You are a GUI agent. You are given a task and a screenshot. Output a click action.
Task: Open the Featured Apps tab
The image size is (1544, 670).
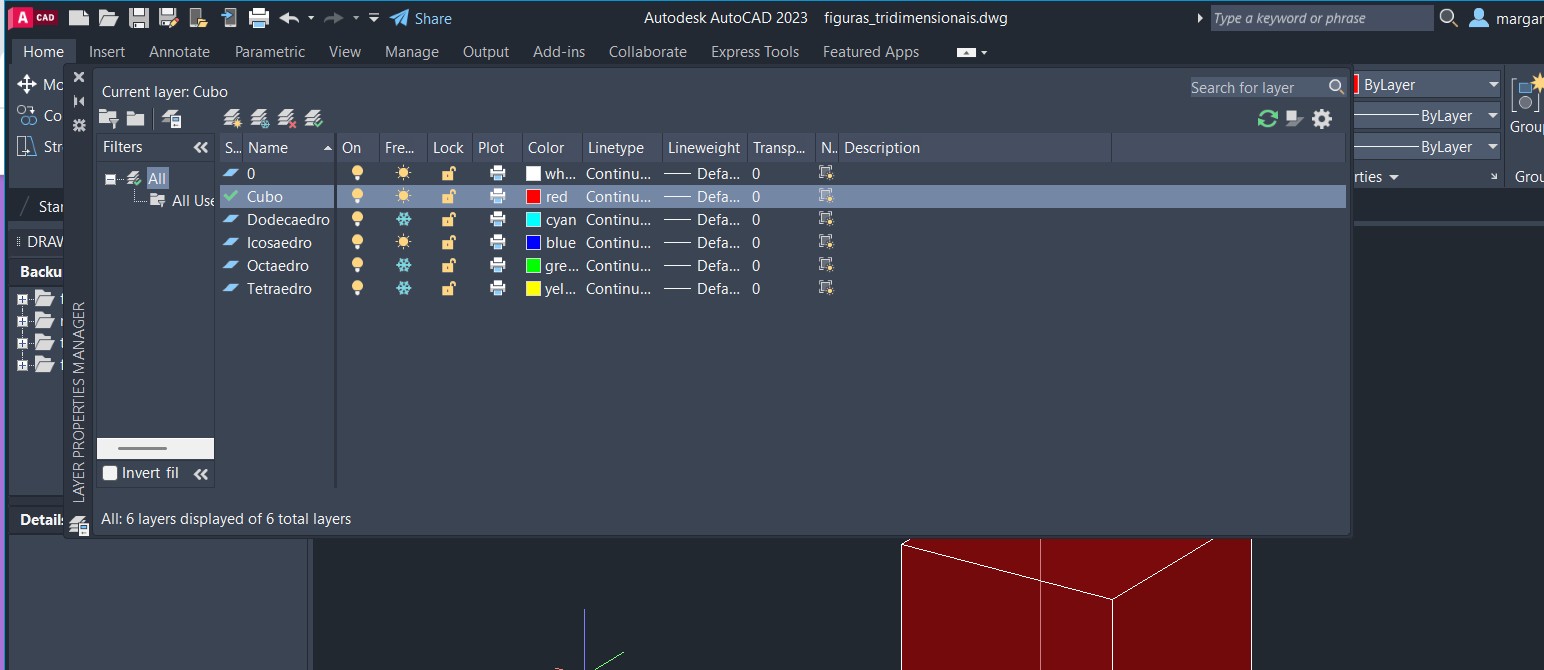tap(871, 52)
